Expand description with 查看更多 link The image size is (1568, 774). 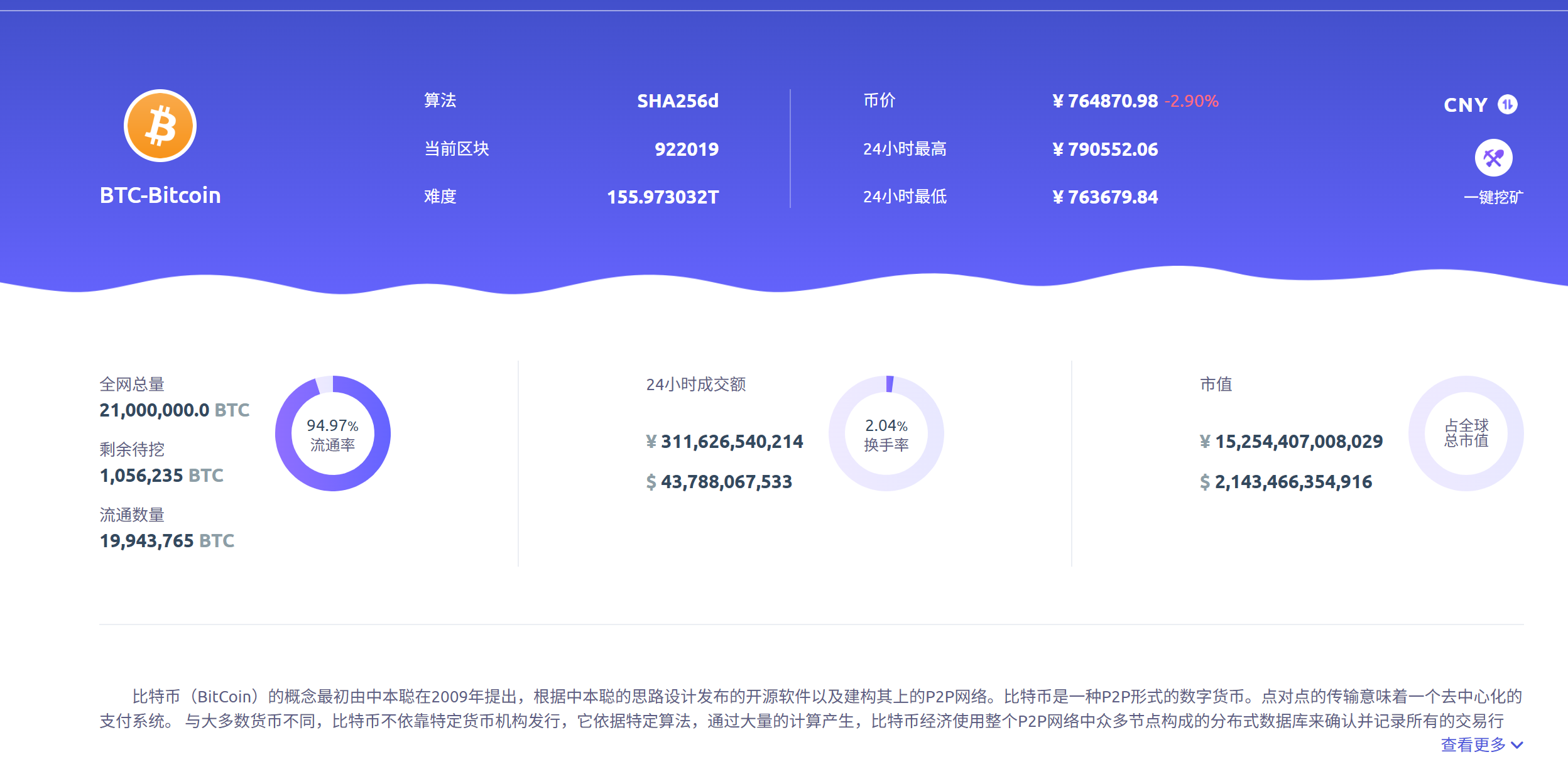click(x=1473, y=744)
